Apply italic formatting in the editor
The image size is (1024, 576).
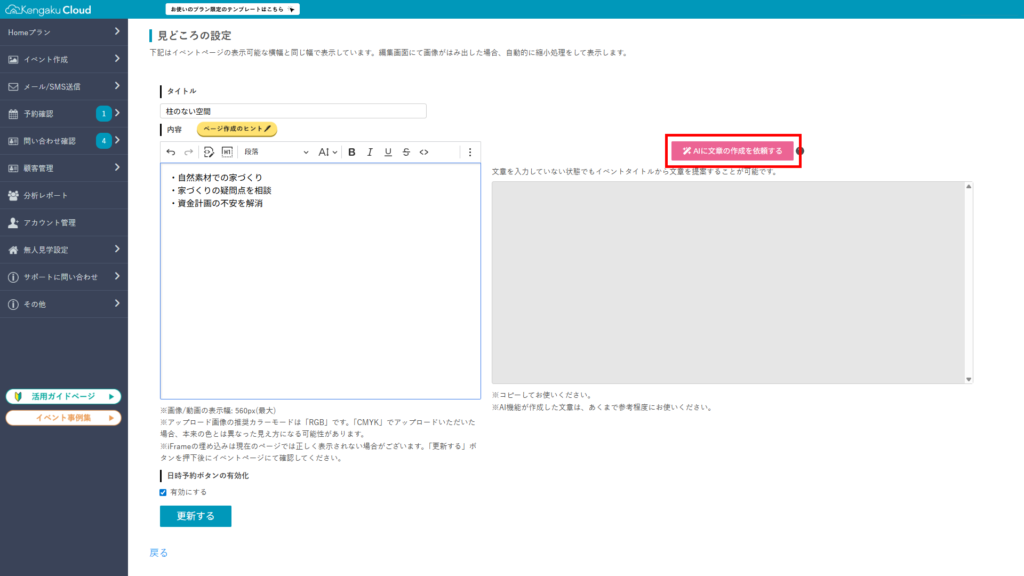point(369,152)
